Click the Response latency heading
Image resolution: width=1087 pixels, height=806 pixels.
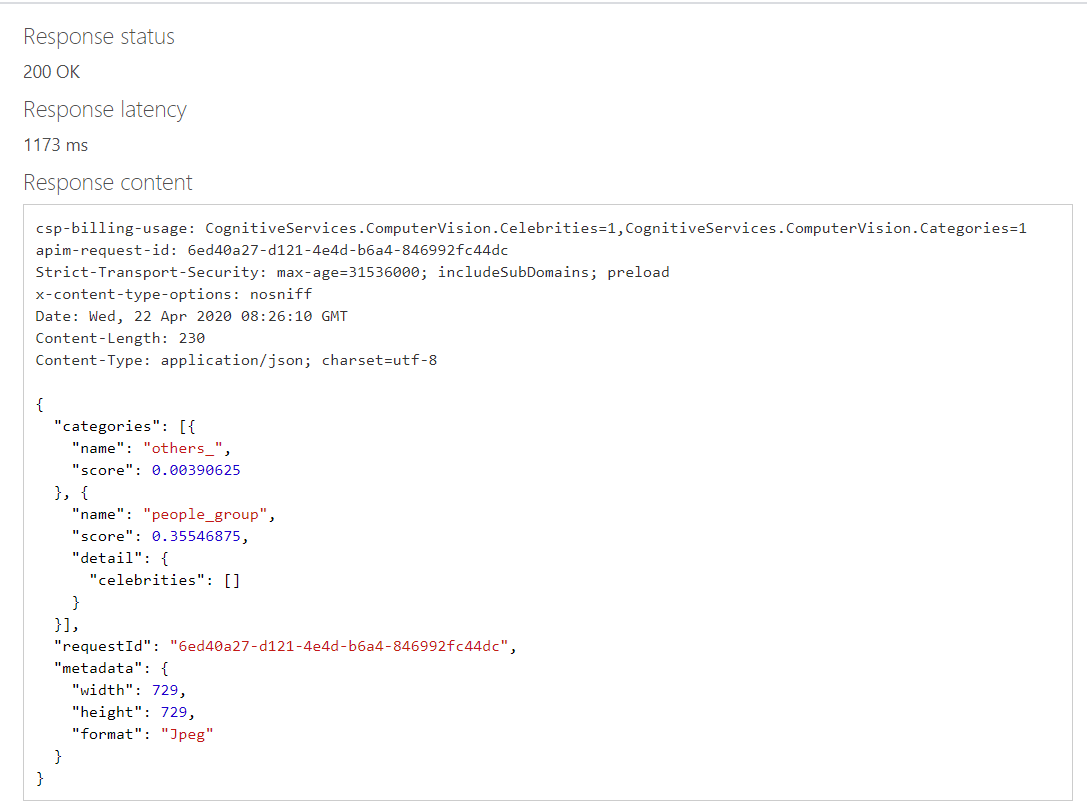click(x=105, y=110)
